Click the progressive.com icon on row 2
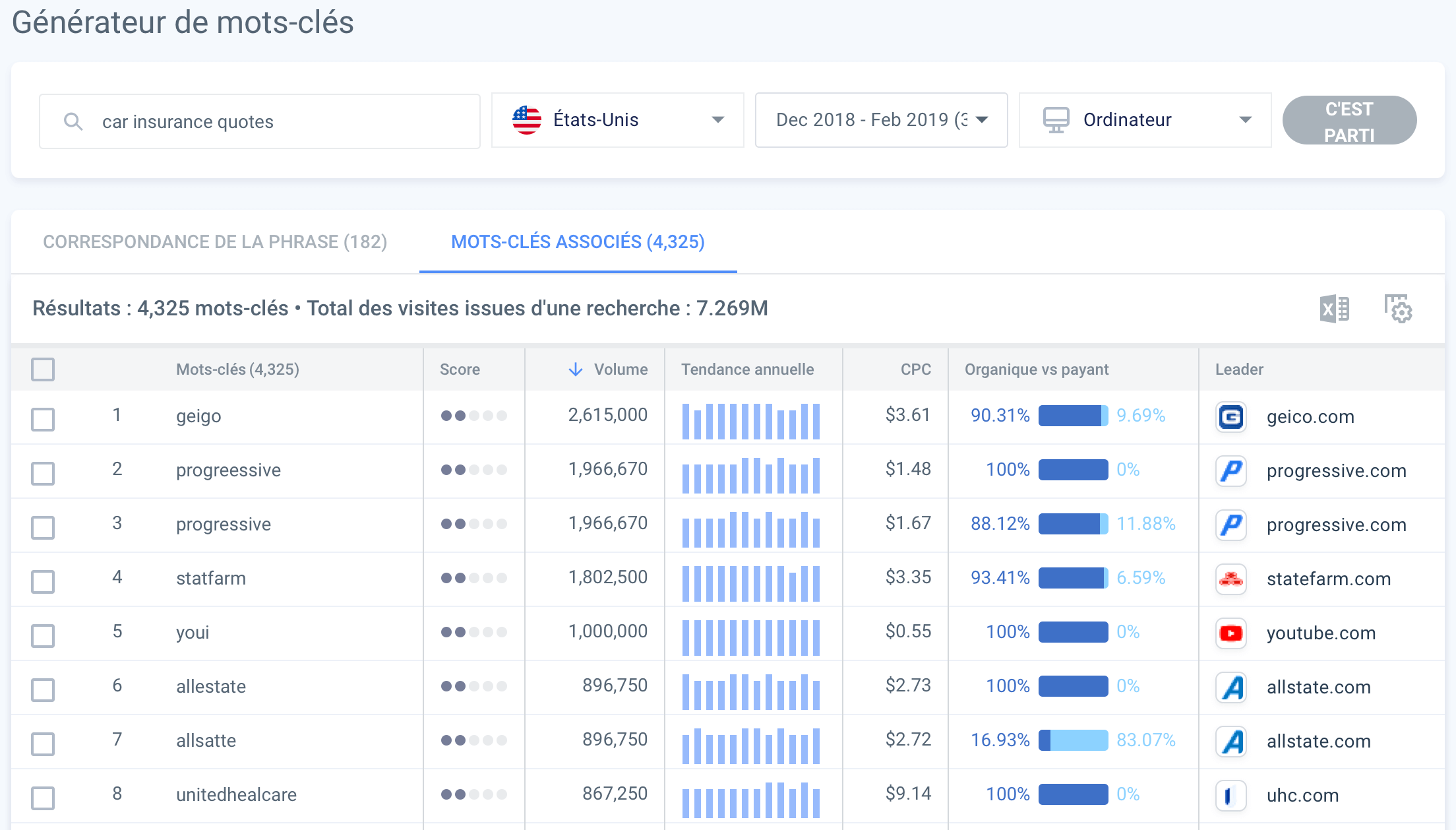The height and width of the screenshot is (830, 1456). 1230,471
